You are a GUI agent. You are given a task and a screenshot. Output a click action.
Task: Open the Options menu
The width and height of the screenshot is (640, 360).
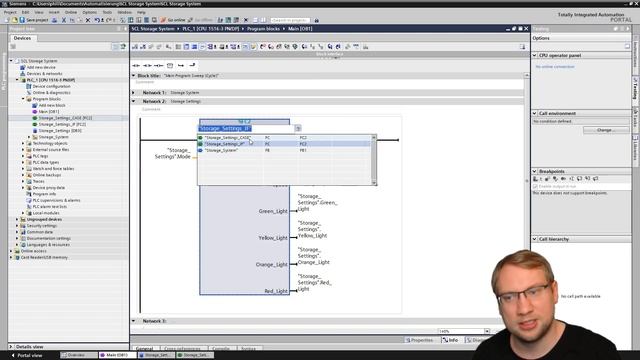[x=90, y=12]
